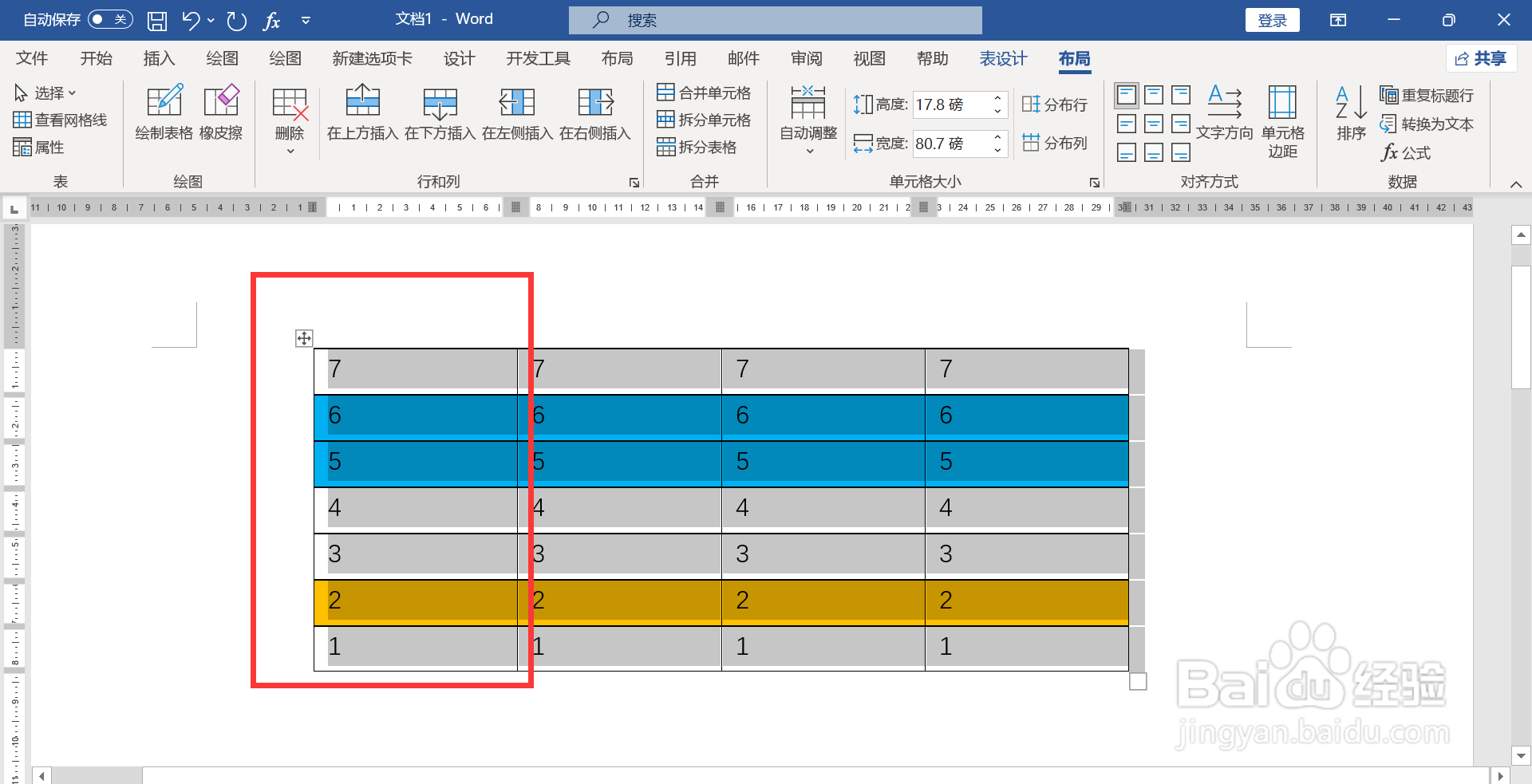The width and height of the screenshot is (1532, 784).
Task: Click the 登录 sign-in button
Action: (1272, 20)
